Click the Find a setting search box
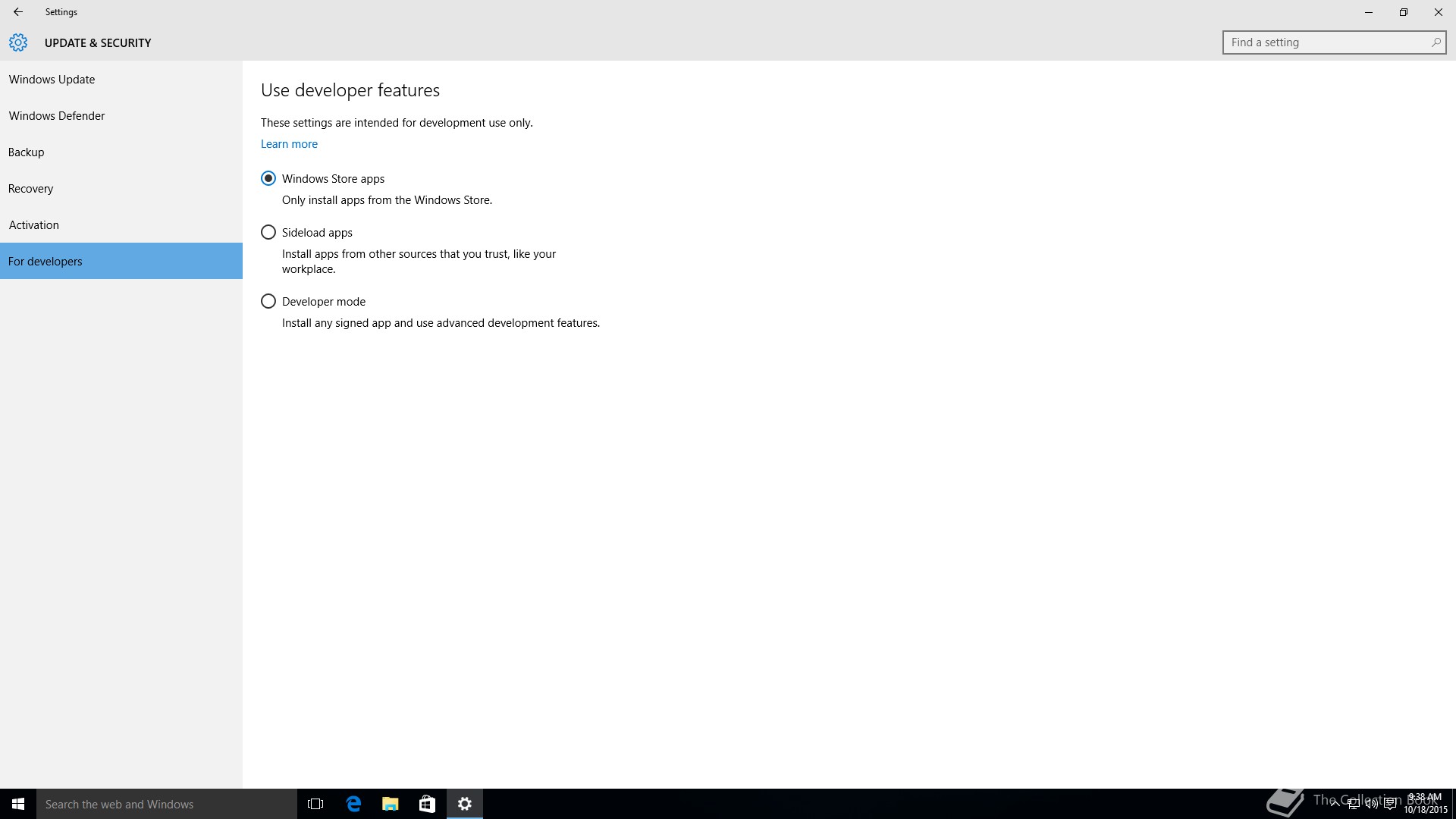Image resolution: width=1456 pixels, height=819 pixels. point(1334,42)
